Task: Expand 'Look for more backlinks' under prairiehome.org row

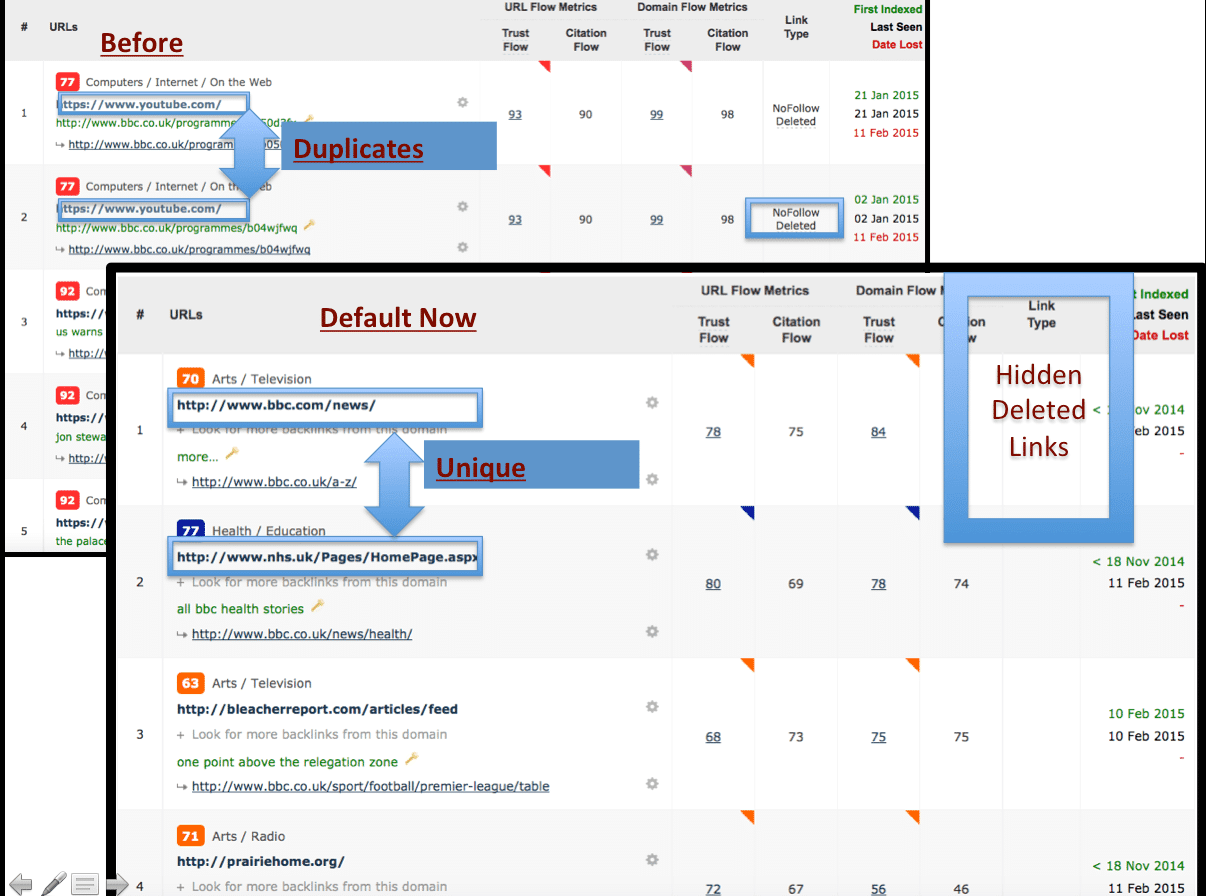Action: pos(312,886)
